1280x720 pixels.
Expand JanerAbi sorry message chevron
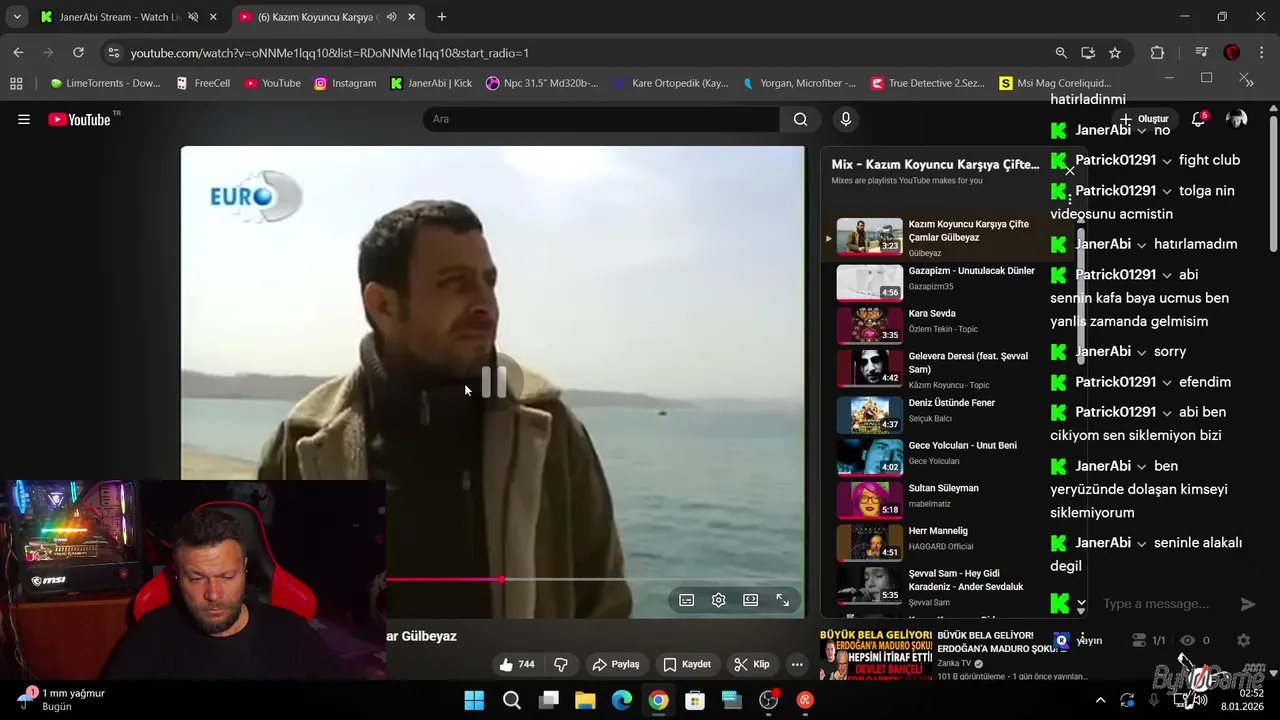pyautogui.click(x=1142, y=352)
